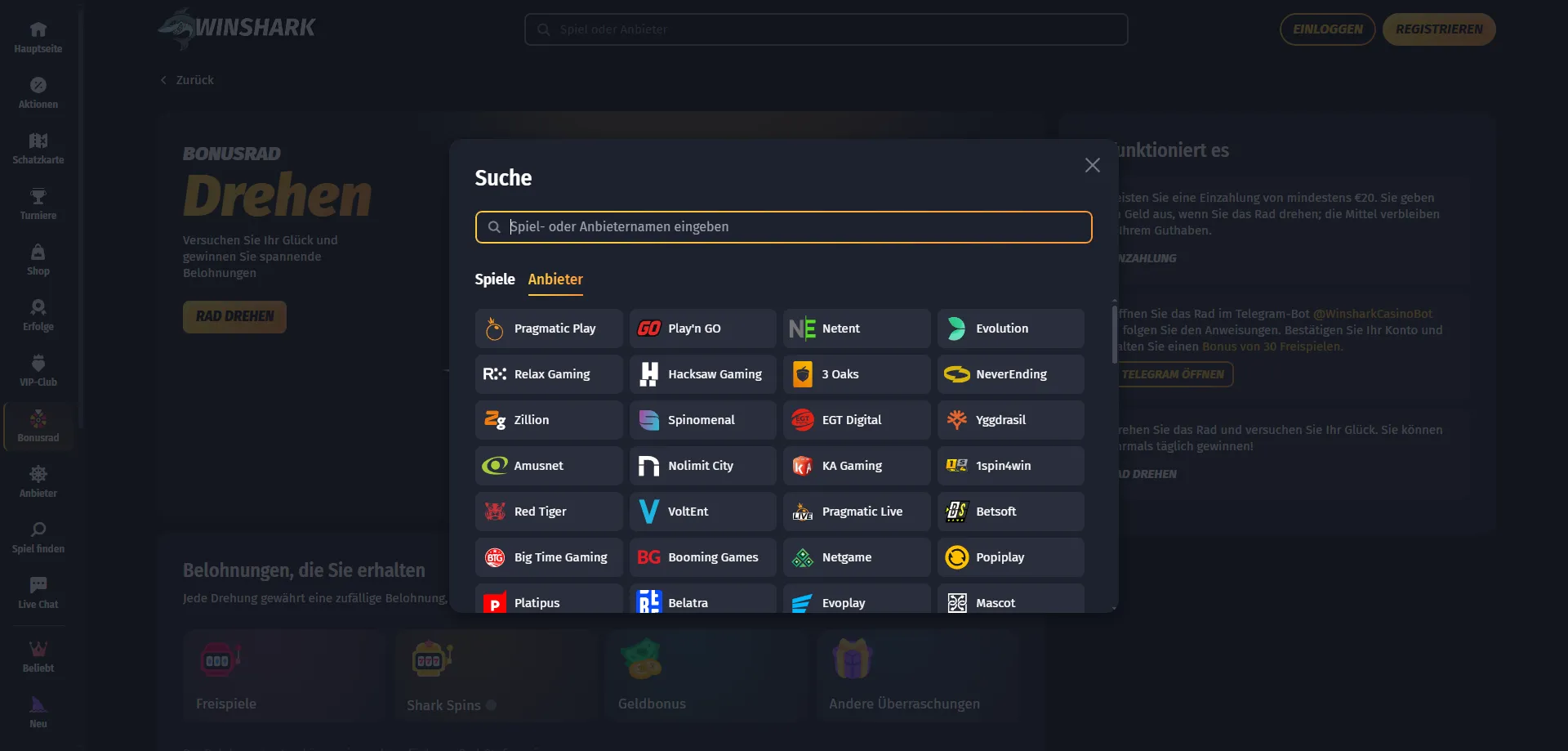Select the Pragmatic Live provider
The image size is (1568, 751).
(x=857, y=512)
